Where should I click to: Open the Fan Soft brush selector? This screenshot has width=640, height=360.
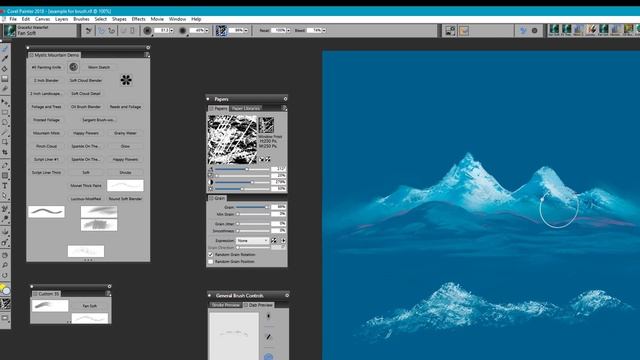39,31
